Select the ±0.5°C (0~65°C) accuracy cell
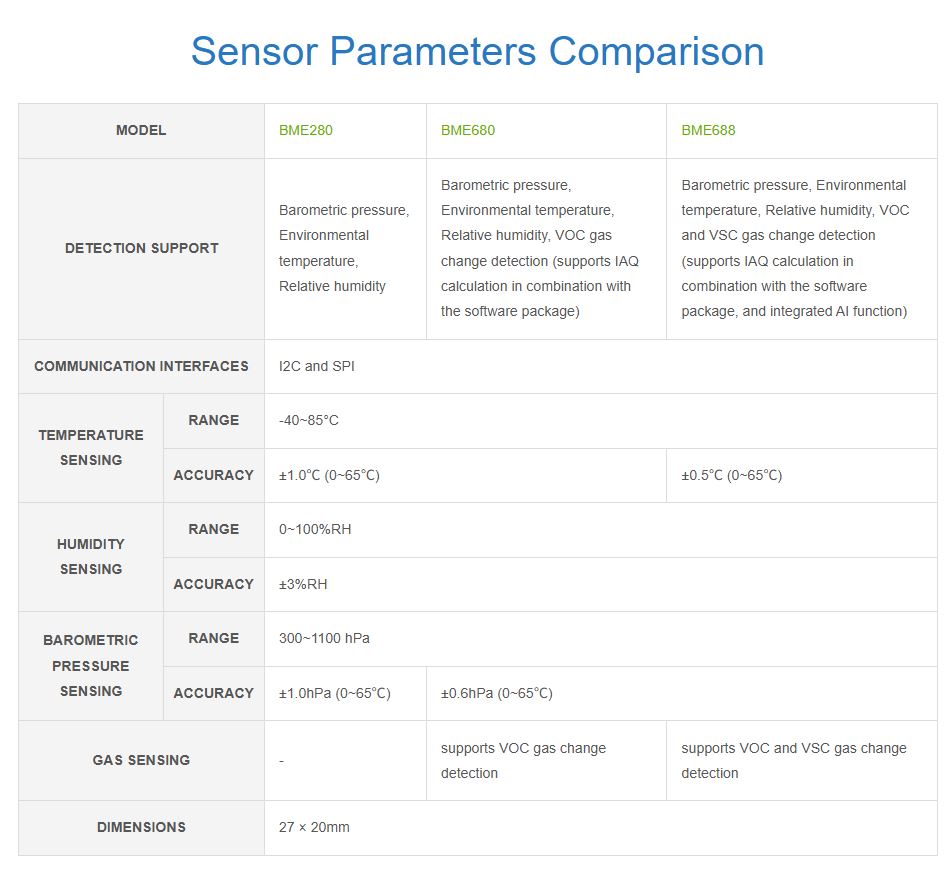 pyautogui.click(x=732, y=475)
